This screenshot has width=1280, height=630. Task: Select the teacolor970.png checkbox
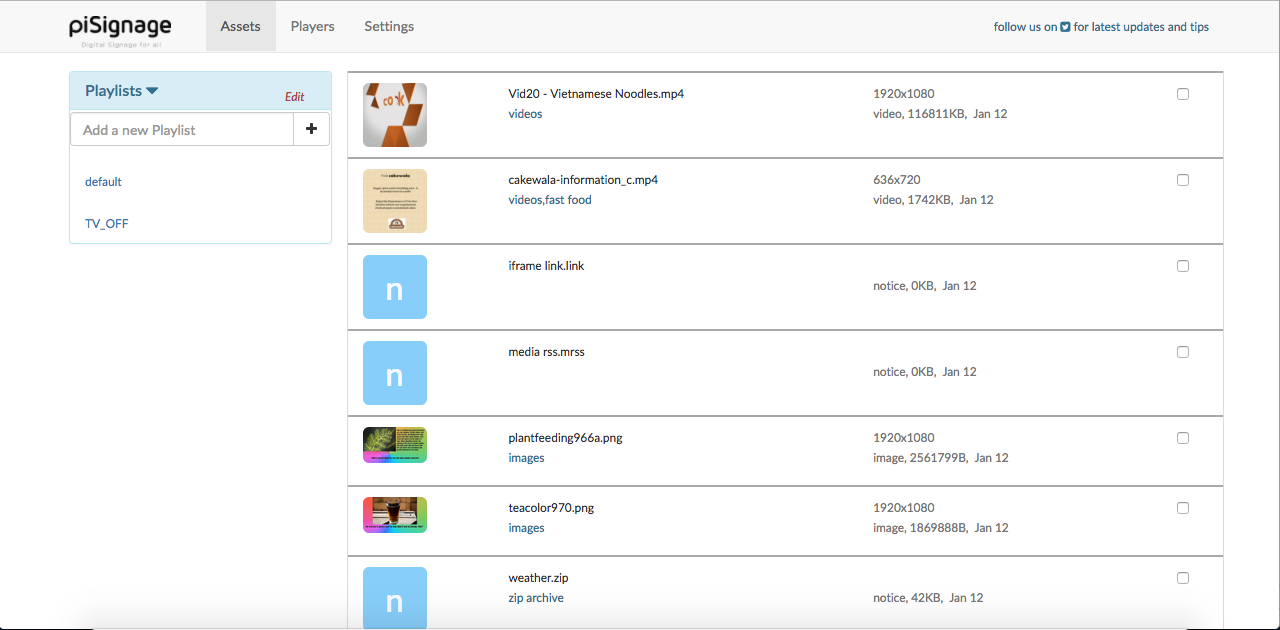pos(1183,508)
